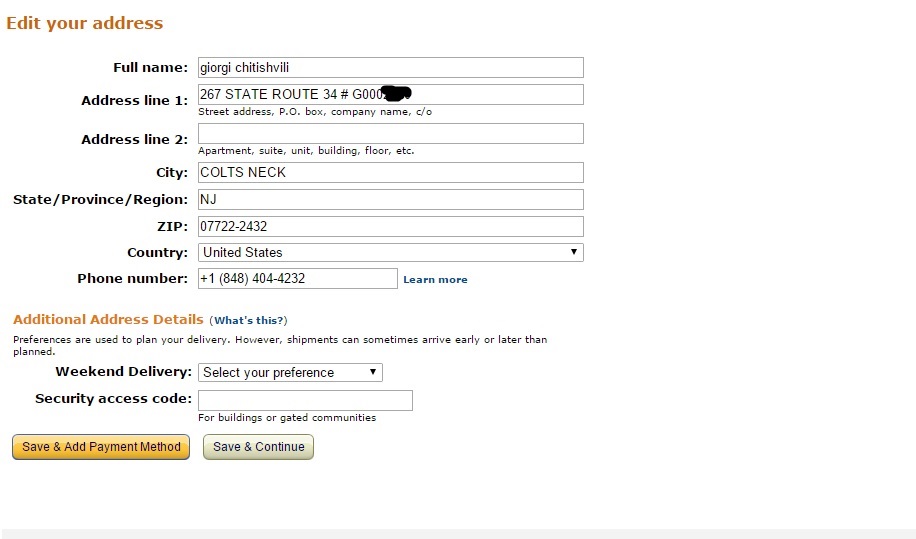Image resolution: width=916 pixels, height=539 pixels.
Task: Click the City label
Action: point(172,173)
